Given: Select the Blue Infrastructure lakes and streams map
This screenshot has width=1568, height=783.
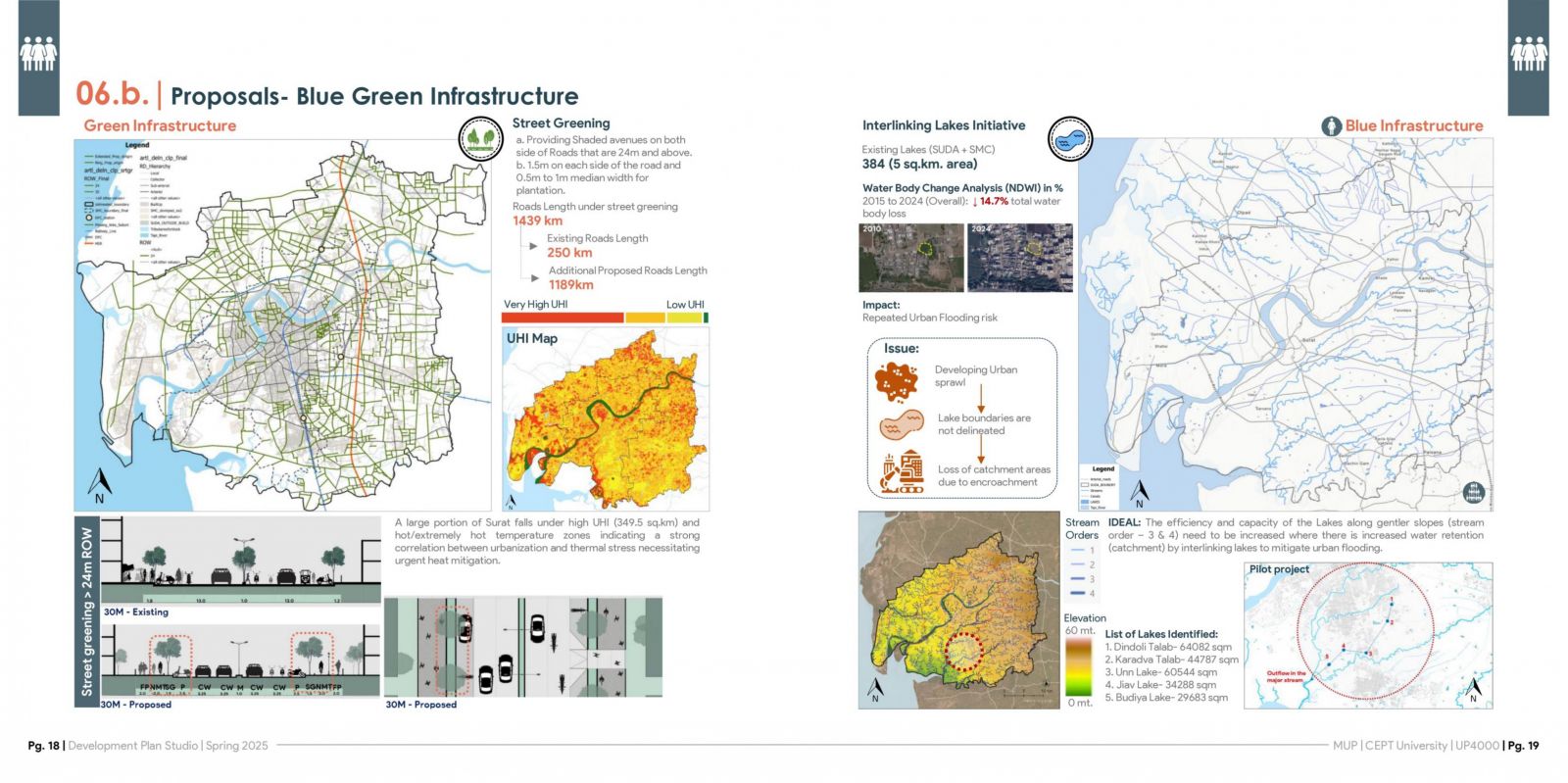Looking at the screenshot, I should 1286,324.
